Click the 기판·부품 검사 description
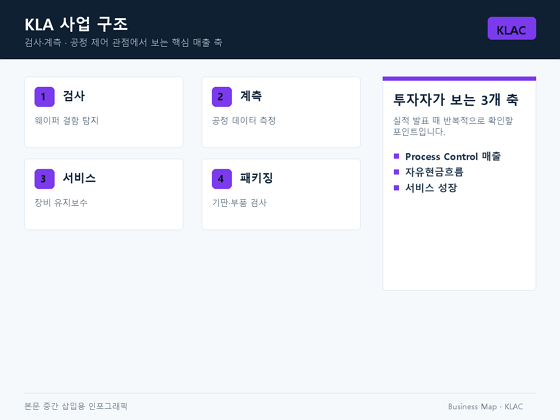Viewport: 560px width, 420px height. click(x=239, y=203)
